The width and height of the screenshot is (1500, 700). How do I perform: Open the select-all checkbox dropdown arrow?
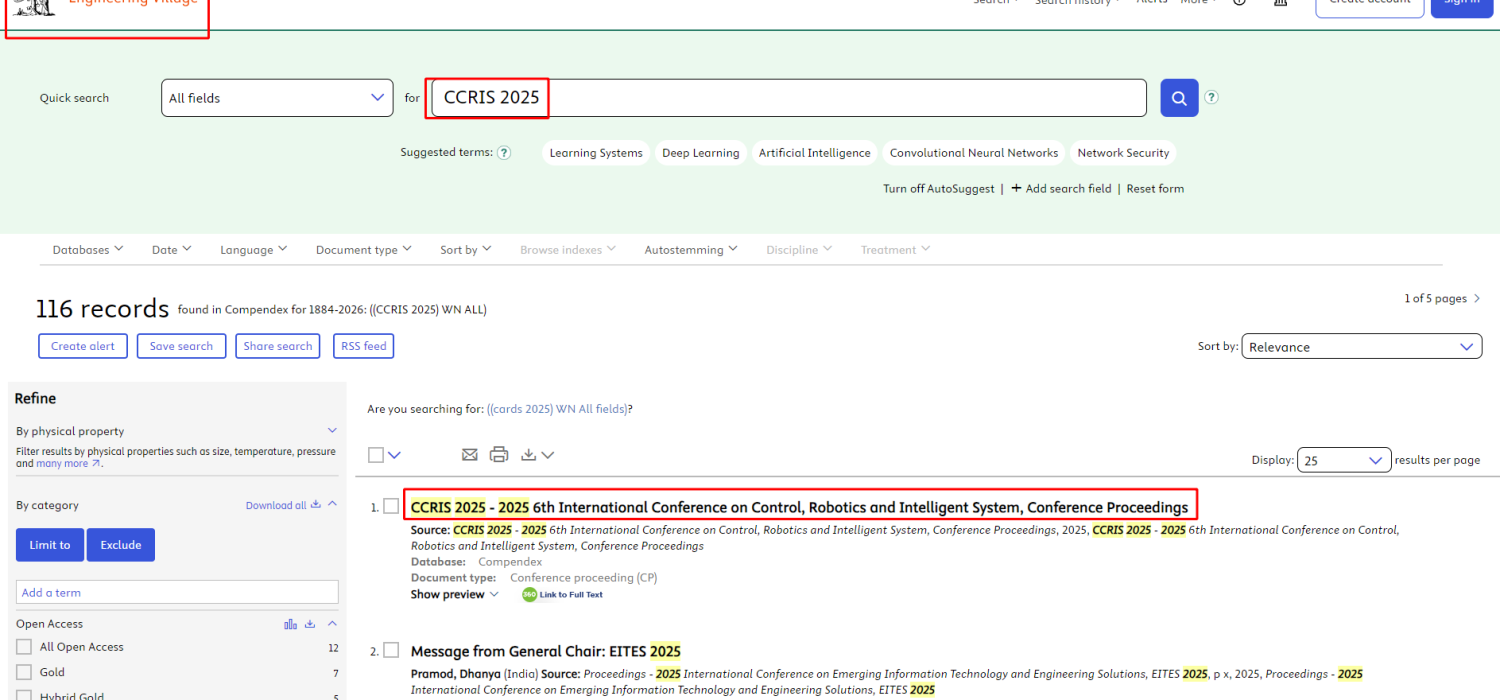pyautogui.click(x=395, y=455)
